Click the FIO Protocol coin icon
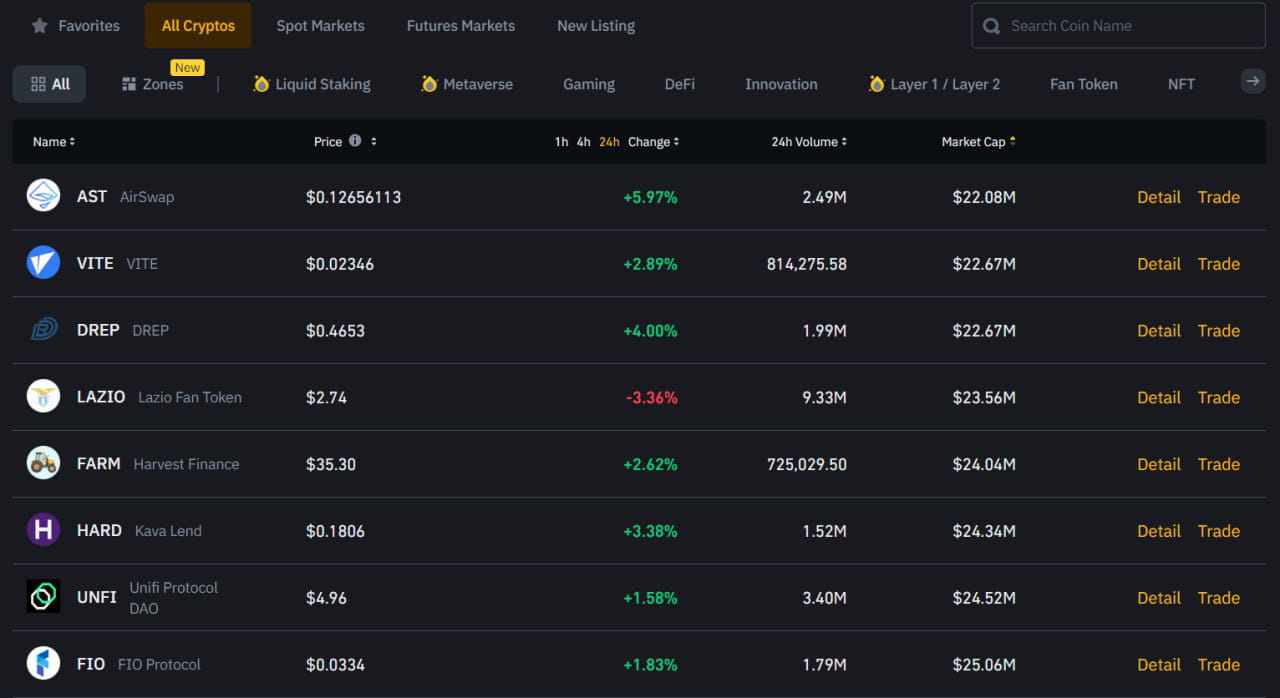 pyautogui.click(x=42, y=664)
